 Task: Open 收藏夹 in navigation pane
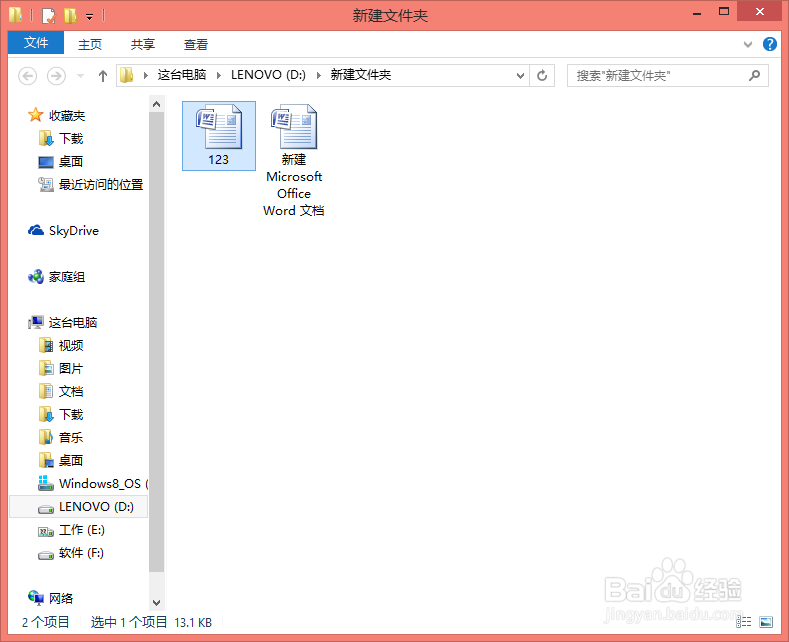[x=56, y=116]
